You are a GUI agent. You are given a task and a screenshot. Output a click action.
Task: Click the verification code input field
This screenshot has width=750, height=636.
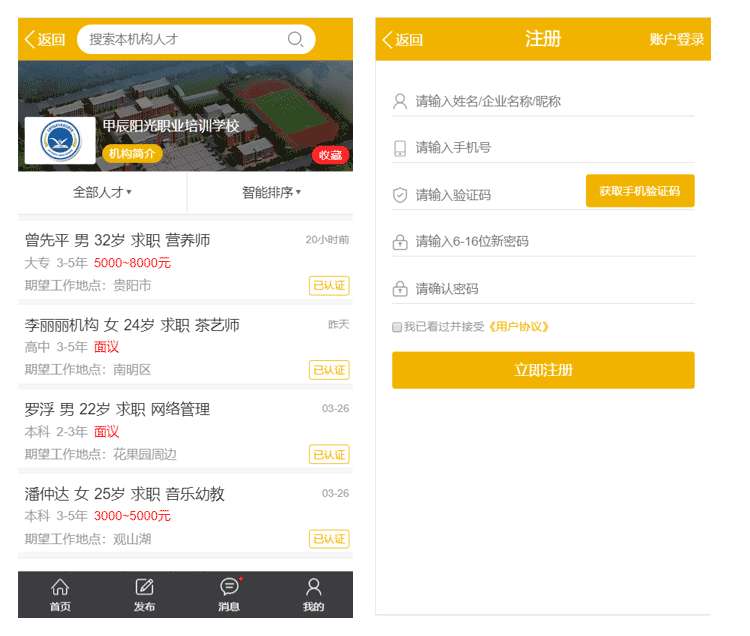pyautogui.click(x=488, y=195)
